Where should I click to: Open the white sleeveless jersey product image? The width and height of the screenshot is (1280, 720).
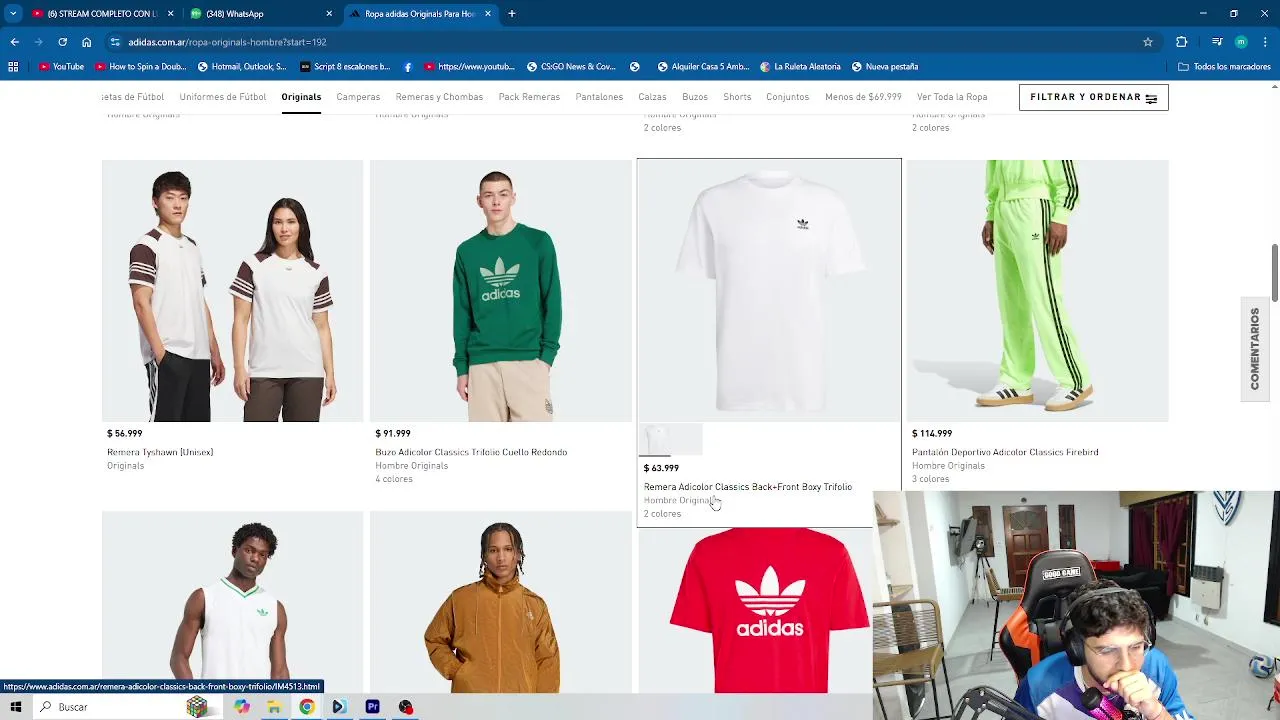232,602
